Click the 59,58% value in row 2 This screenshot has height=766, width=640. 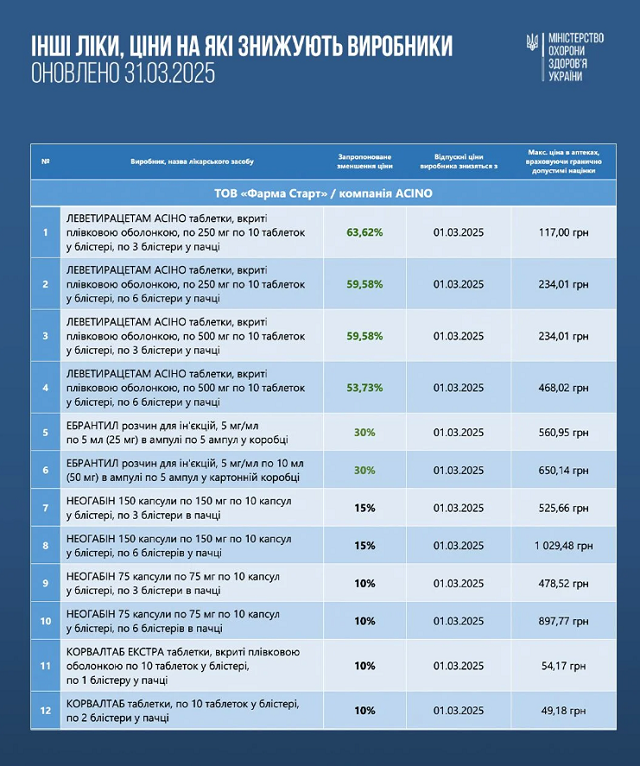click(365, 284)
